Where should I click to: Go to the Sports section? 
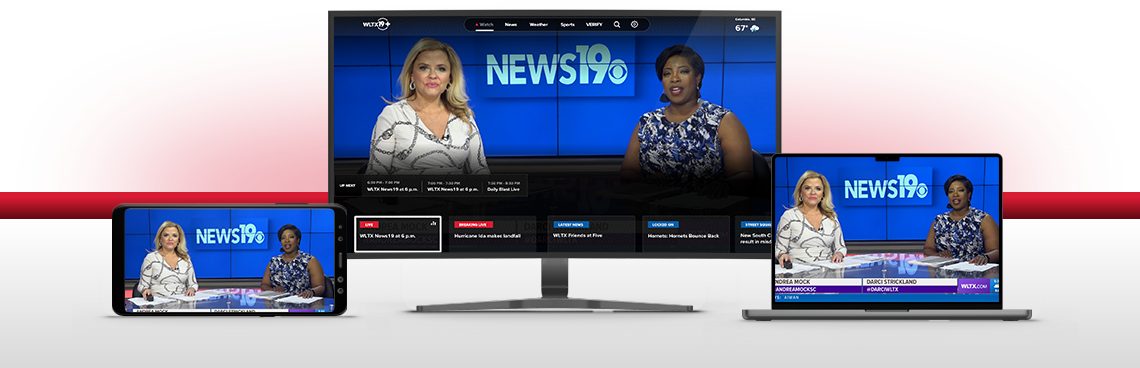[567, 25]
